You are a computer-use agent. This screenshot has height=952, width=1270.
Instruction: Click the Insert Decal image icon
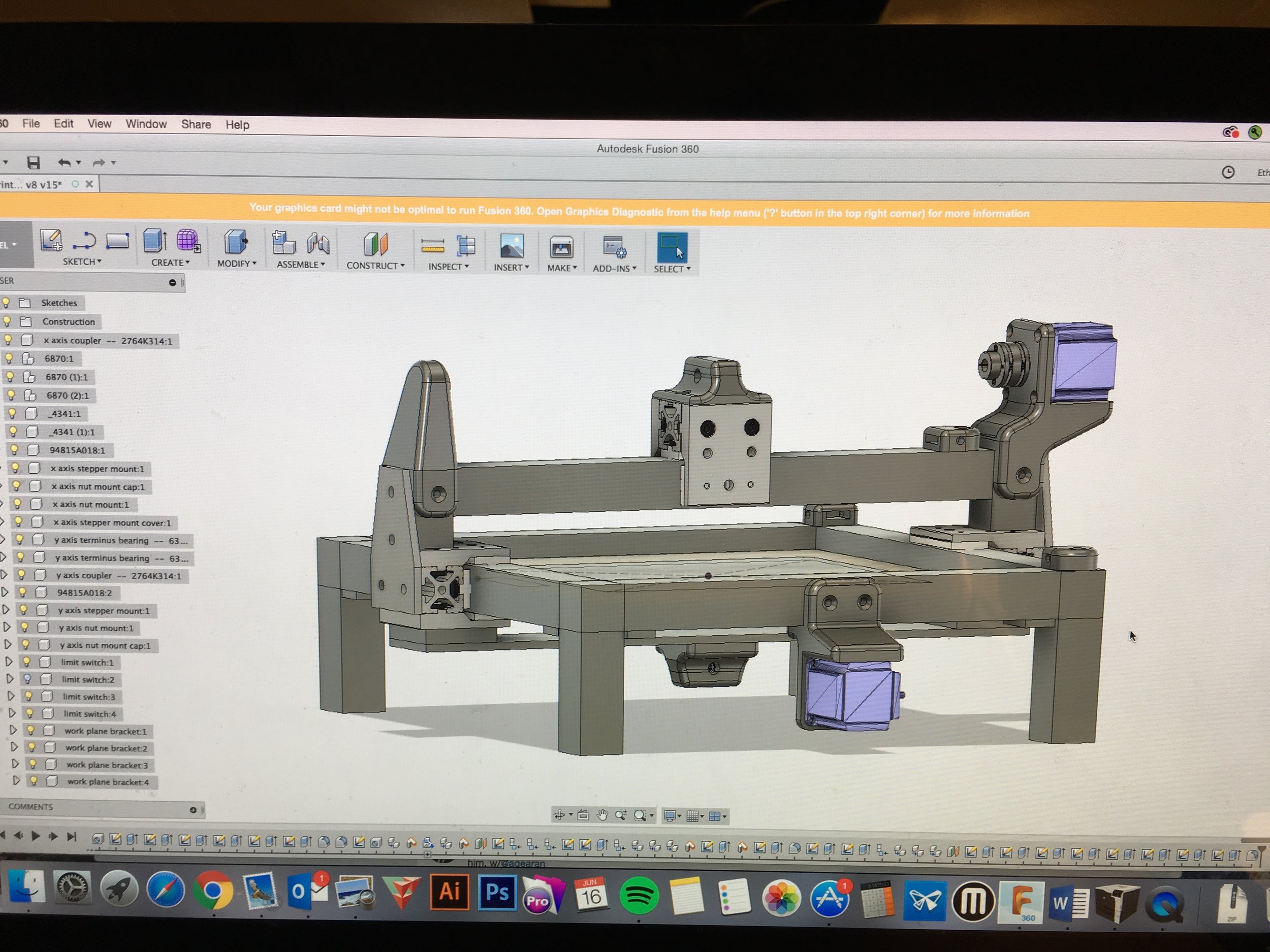click(512, 246)
